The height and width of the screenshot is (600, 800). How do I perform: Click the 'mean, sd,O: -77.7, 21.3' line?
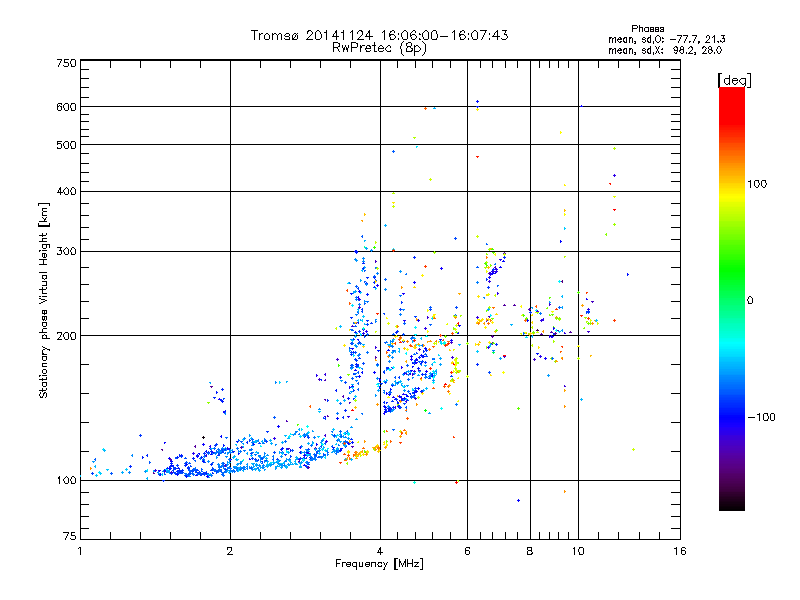pos(667,39)
